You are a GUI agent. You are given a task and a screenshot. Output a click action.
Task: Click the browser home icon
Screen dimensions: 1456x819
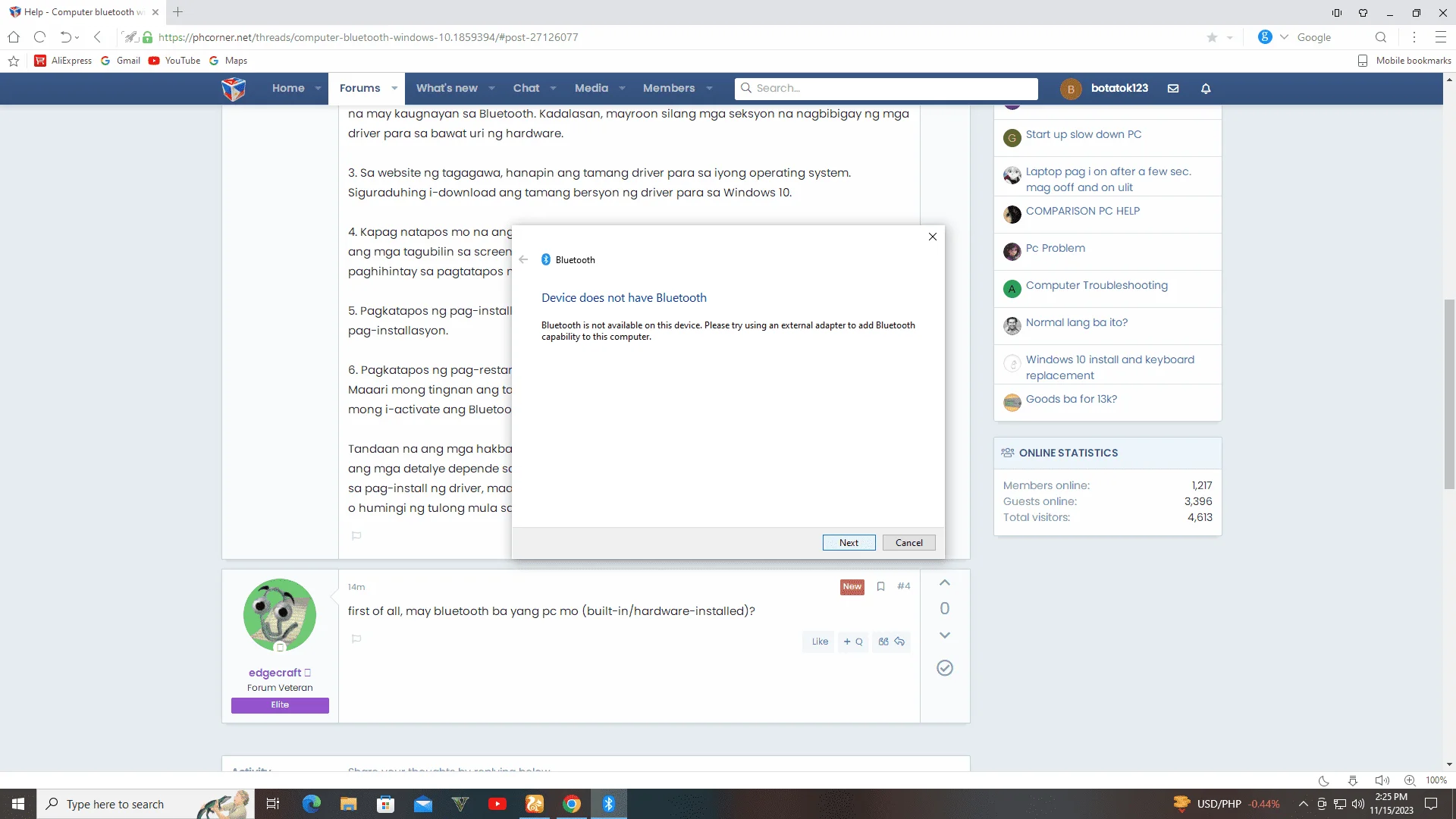tap(14, 37)
